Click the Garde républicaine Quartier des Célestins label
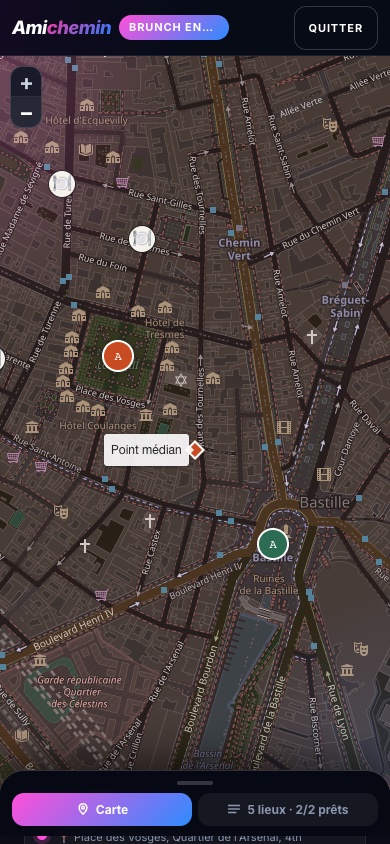Screen dimensions: 390x844 coord(79,692)
